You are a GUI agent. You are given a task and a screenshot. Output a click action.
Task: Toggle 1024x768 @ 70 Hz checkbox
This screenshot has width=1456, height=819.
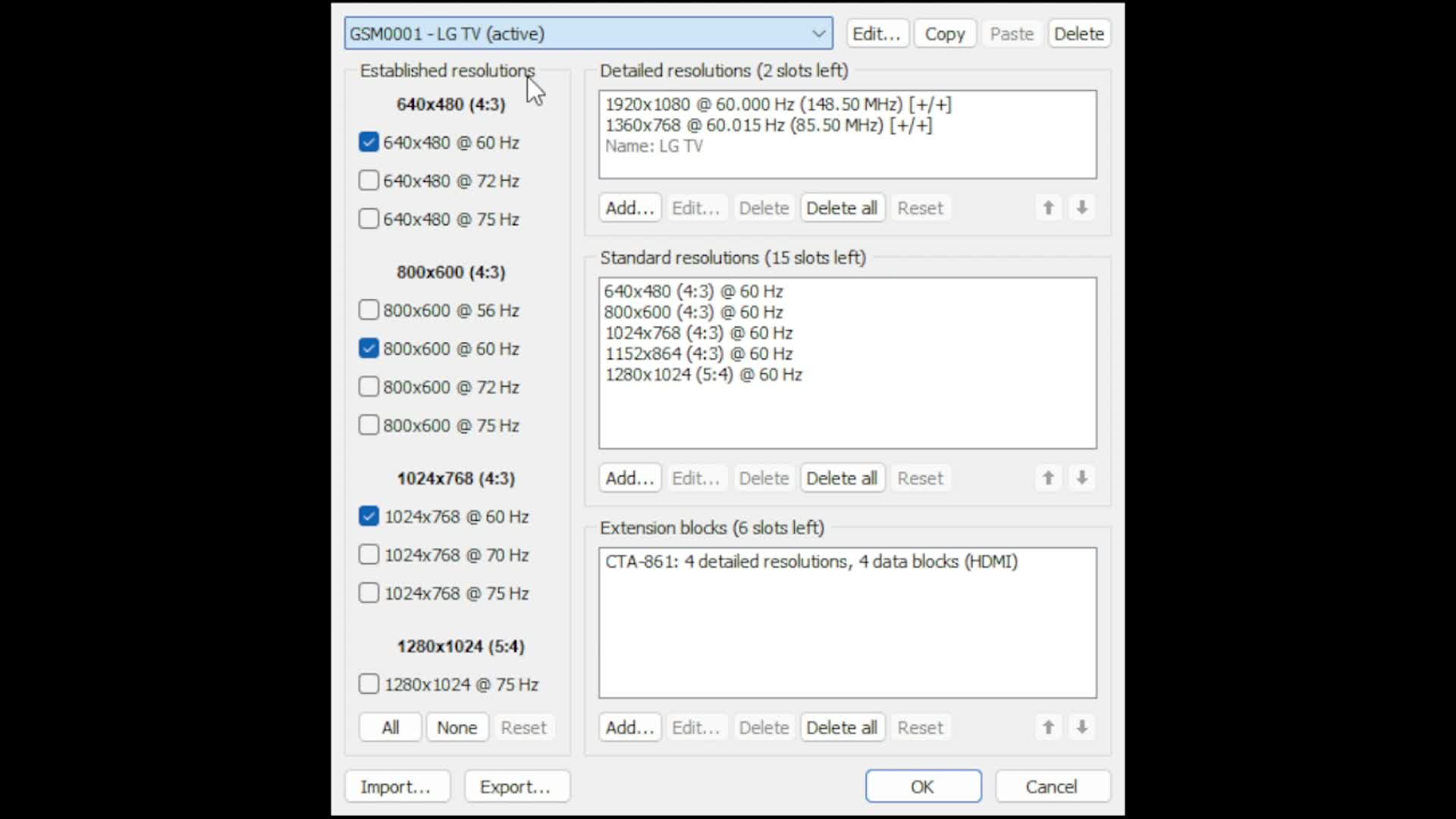[x=369, y=555]
